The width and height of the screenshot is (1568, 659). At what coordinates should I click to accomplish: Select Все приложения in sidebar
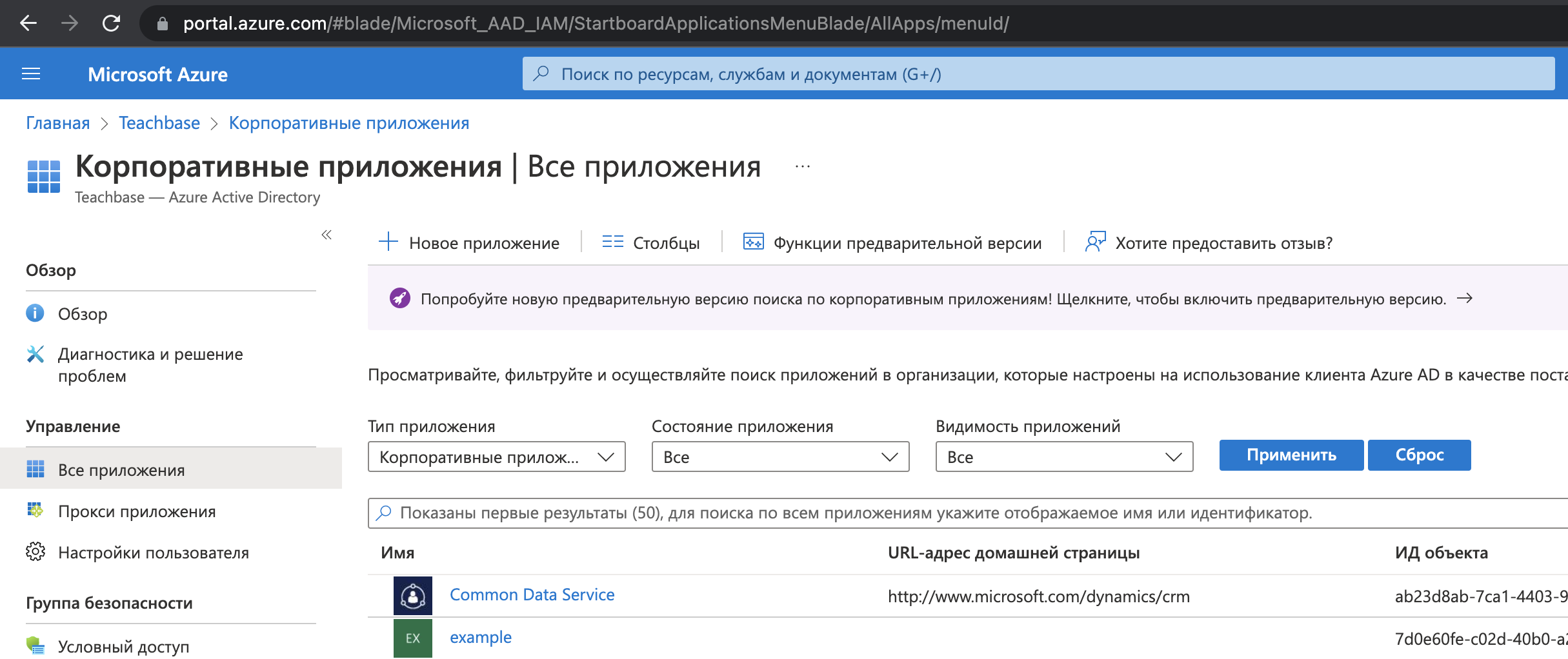tap(171, 469)
